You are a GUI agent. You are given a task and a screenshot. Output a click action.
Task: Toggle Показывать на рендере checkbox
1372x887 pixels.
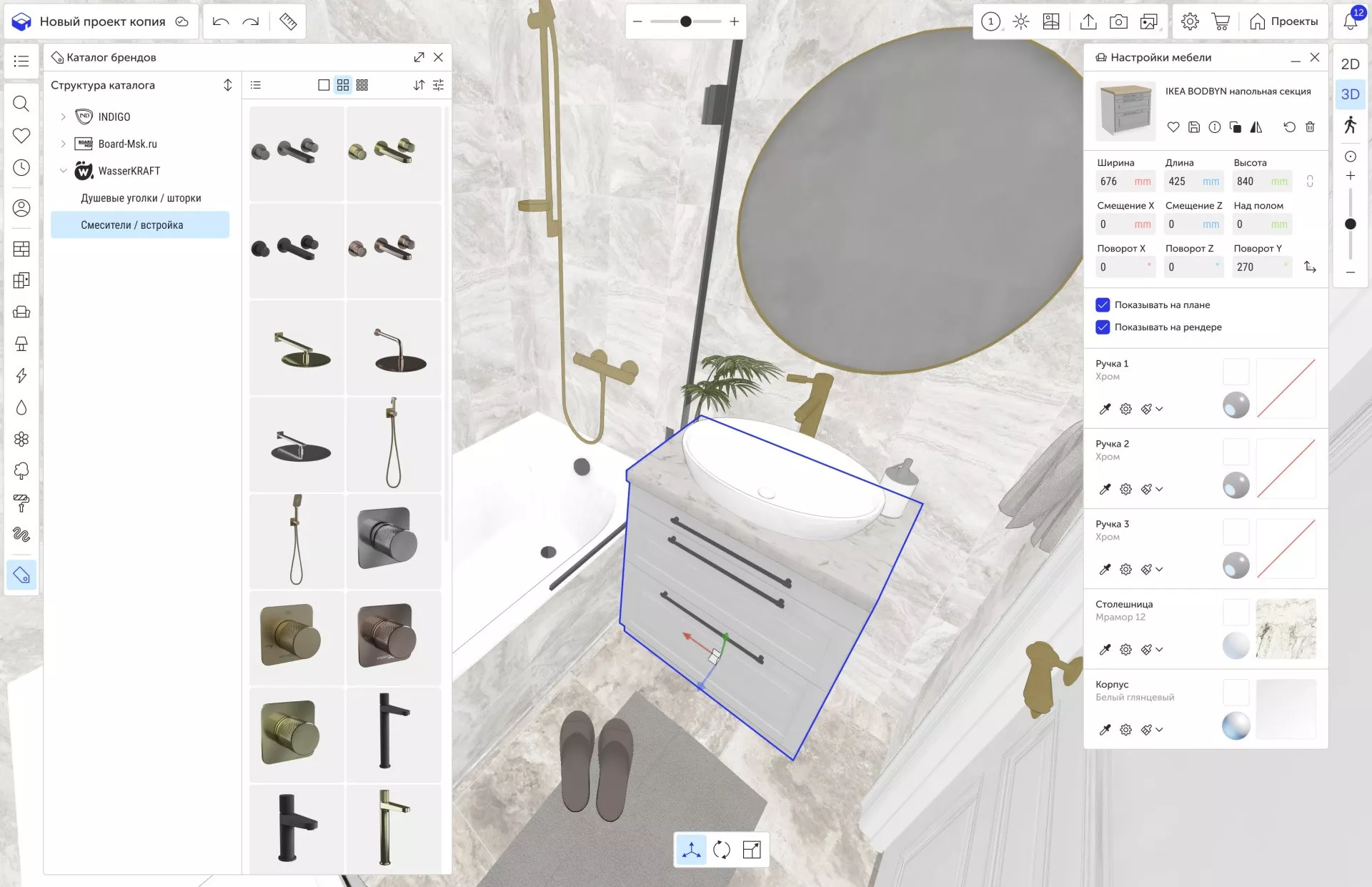(1103, 327)
